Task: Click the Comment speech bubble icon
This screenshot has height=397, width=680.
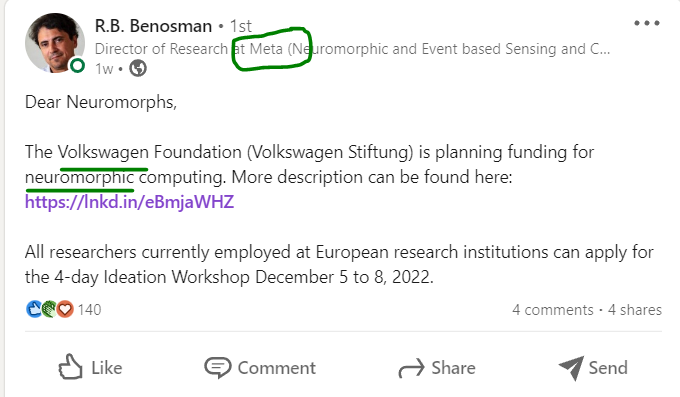Action: [x=217, y=367]
